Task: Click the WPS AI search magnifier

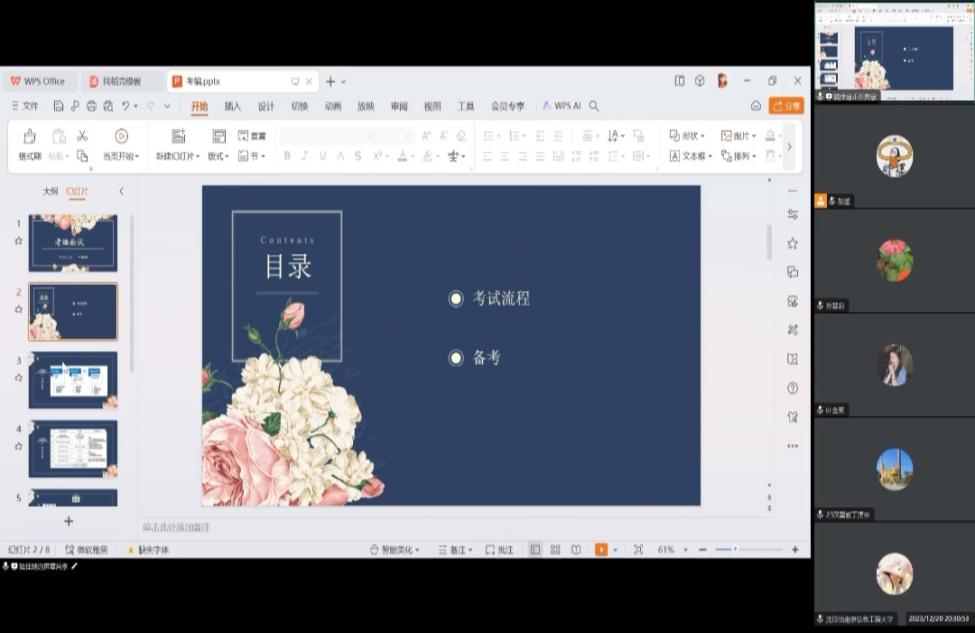Action: 594,106
